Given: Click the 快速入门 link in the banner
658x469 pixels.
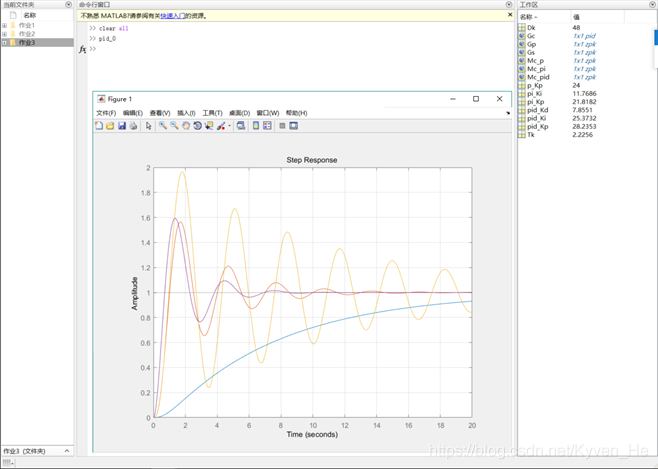Looking at the screenshot, I should click(x=173, y=16).
